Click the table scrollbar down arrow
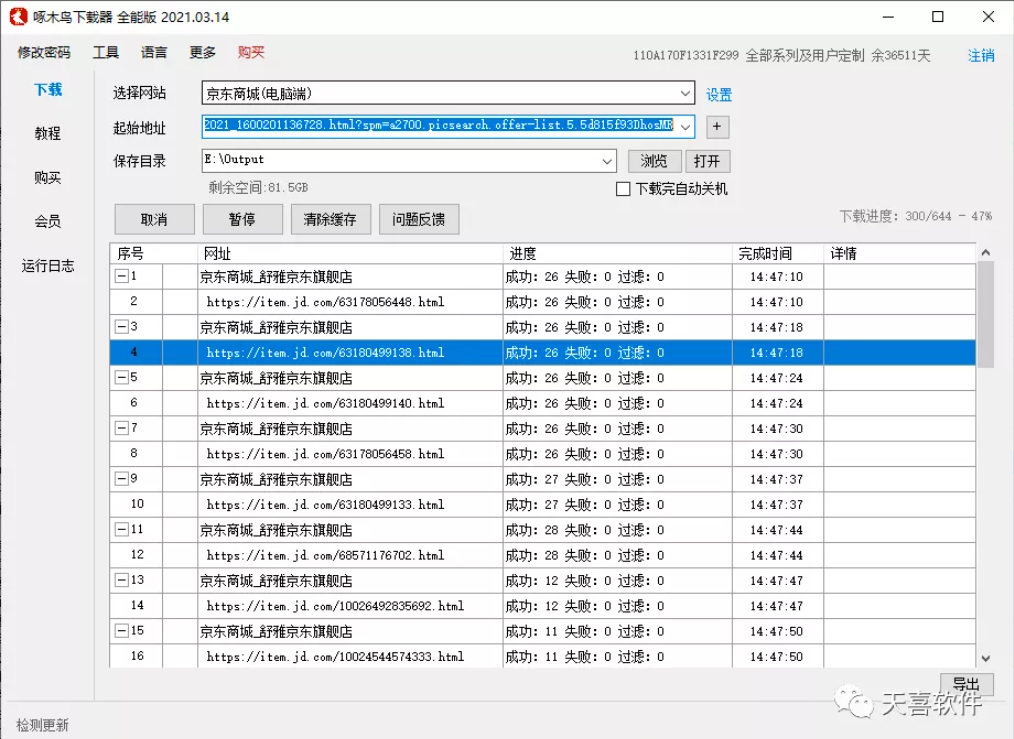Viewport: 1014px width, 739px height. tap(986, 658)
